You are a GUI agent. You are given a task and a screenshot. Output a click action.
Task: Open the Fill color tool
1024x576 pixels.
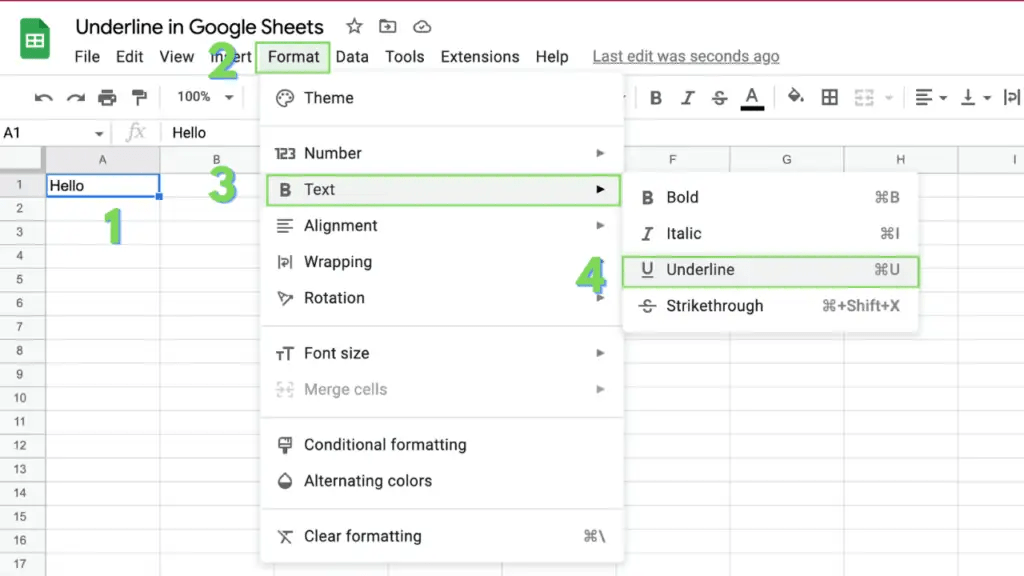796,97
